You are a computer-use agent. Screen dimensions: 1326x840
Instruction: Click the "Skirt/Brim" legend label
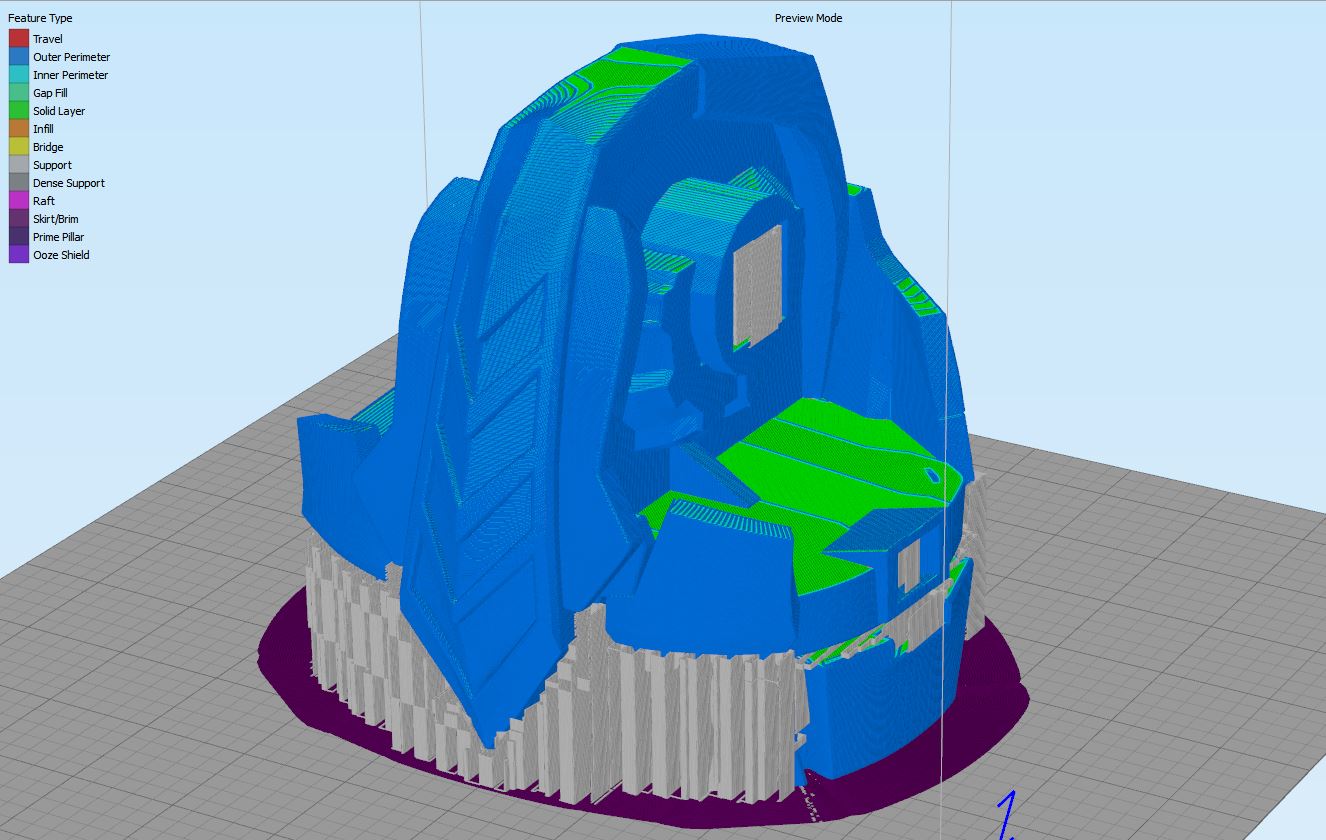(56, 219)
